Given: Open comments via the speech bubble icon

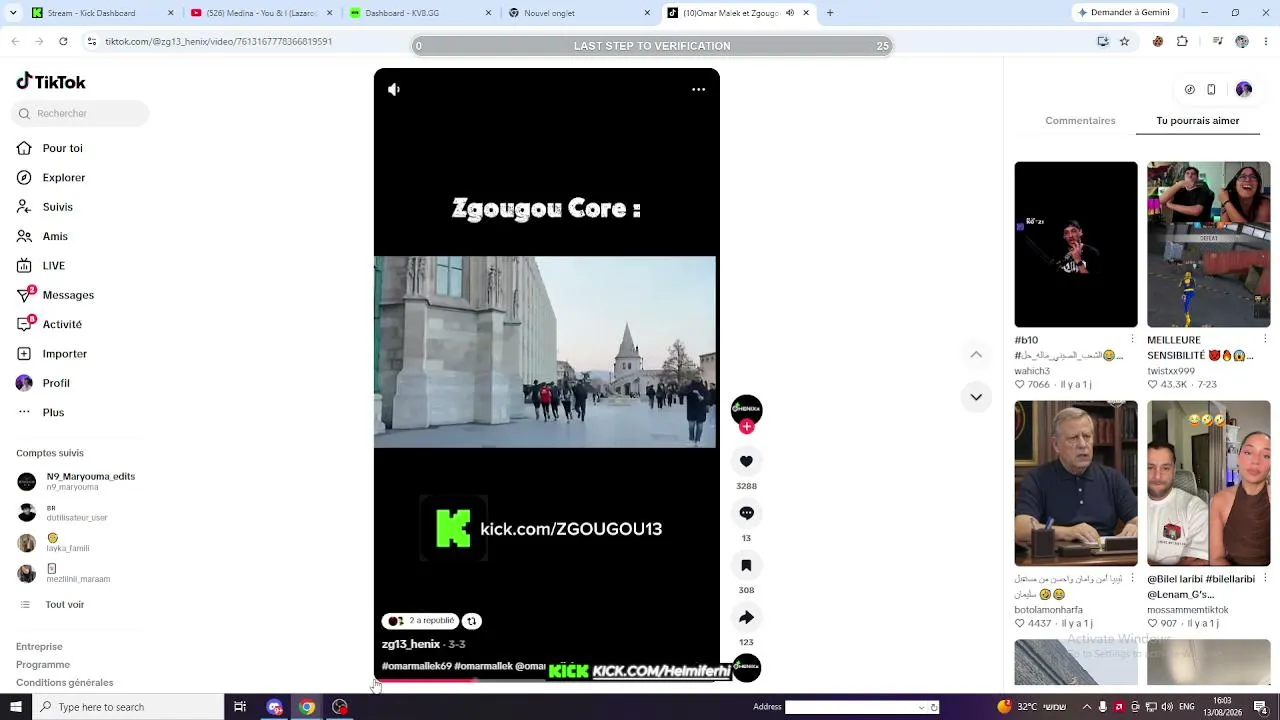Looking at the screenshot, I should coord(746,513).
